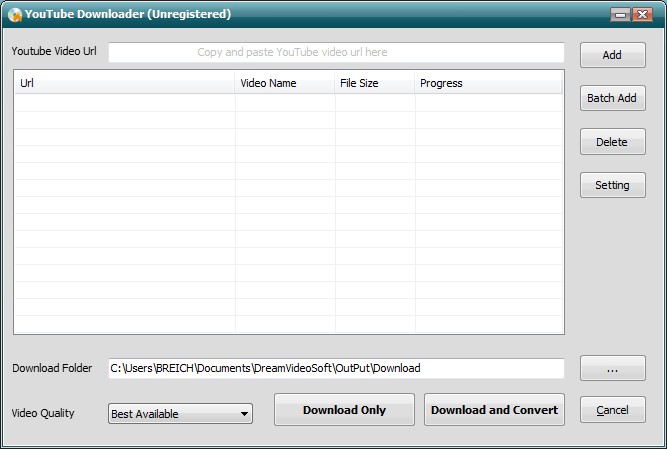Click the "Youtube Video Url" label
Image resolution: width=667 pixels, height=449 pixels.
[x=54, y=51]
